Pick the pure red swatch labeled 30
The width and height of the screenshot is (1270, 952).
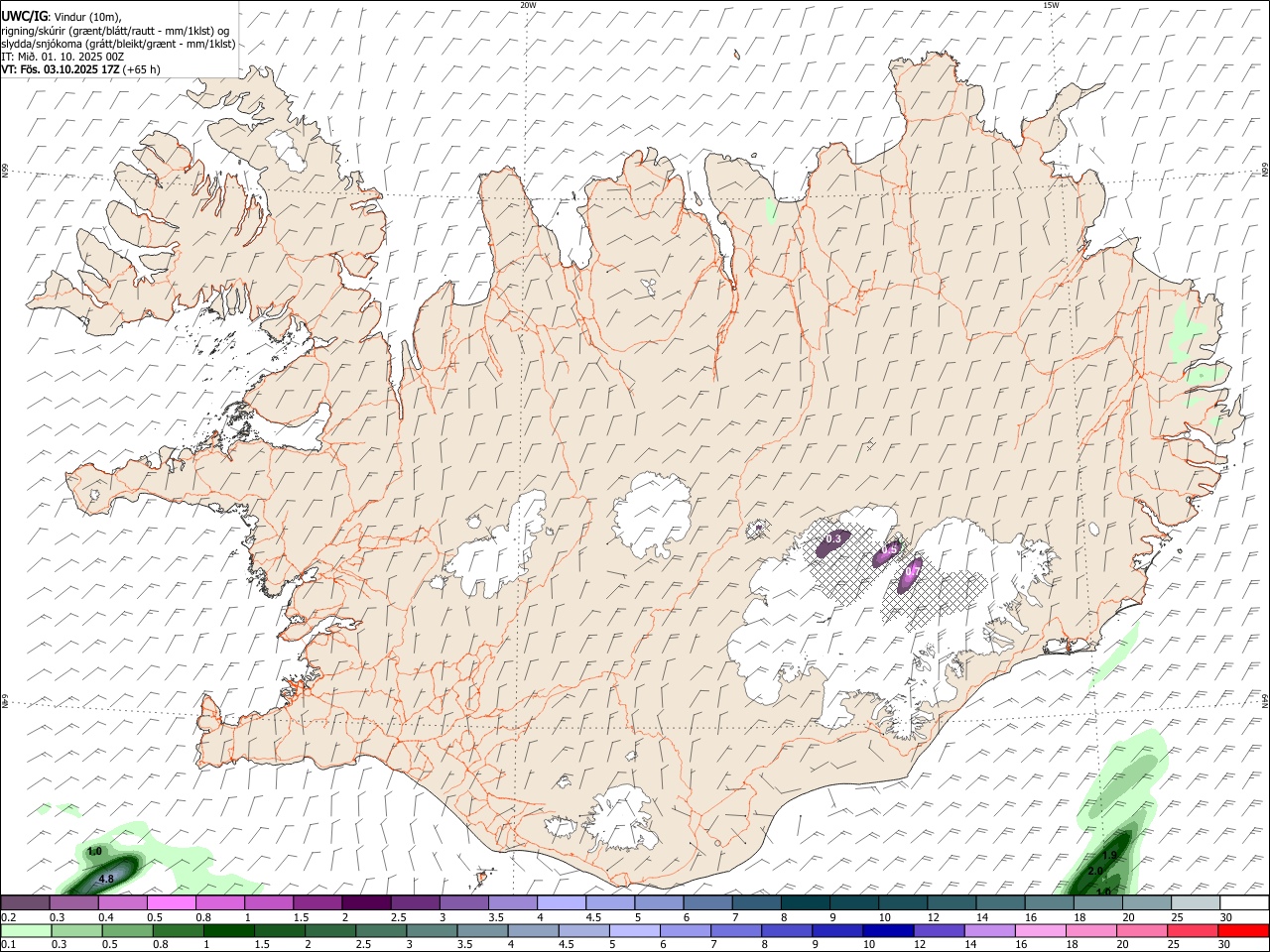pyautogui.click(x=1241, y=931)
